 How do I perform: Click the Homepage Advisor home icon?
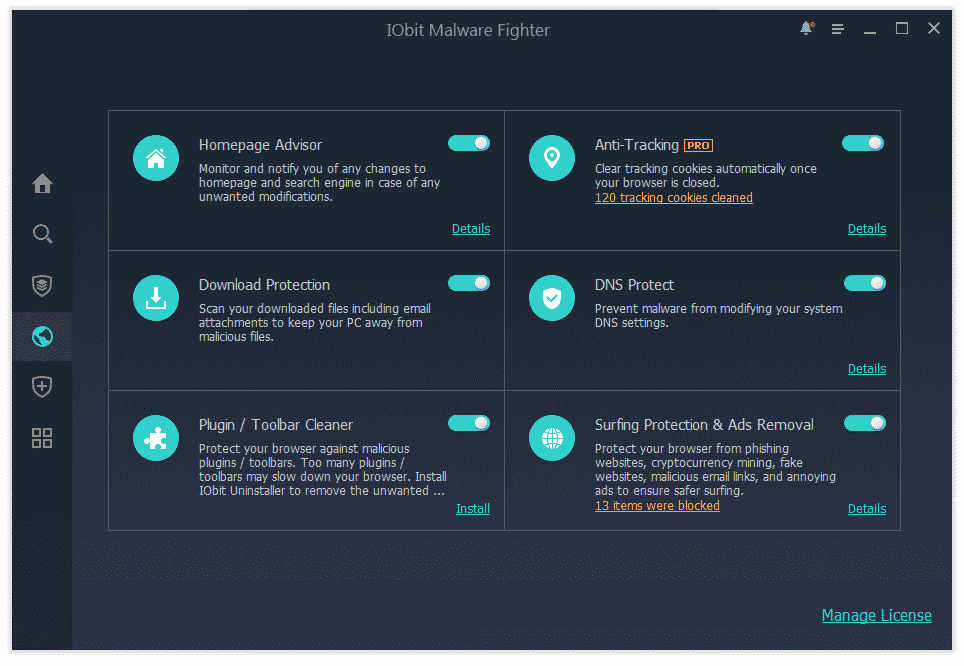(155, 158)
